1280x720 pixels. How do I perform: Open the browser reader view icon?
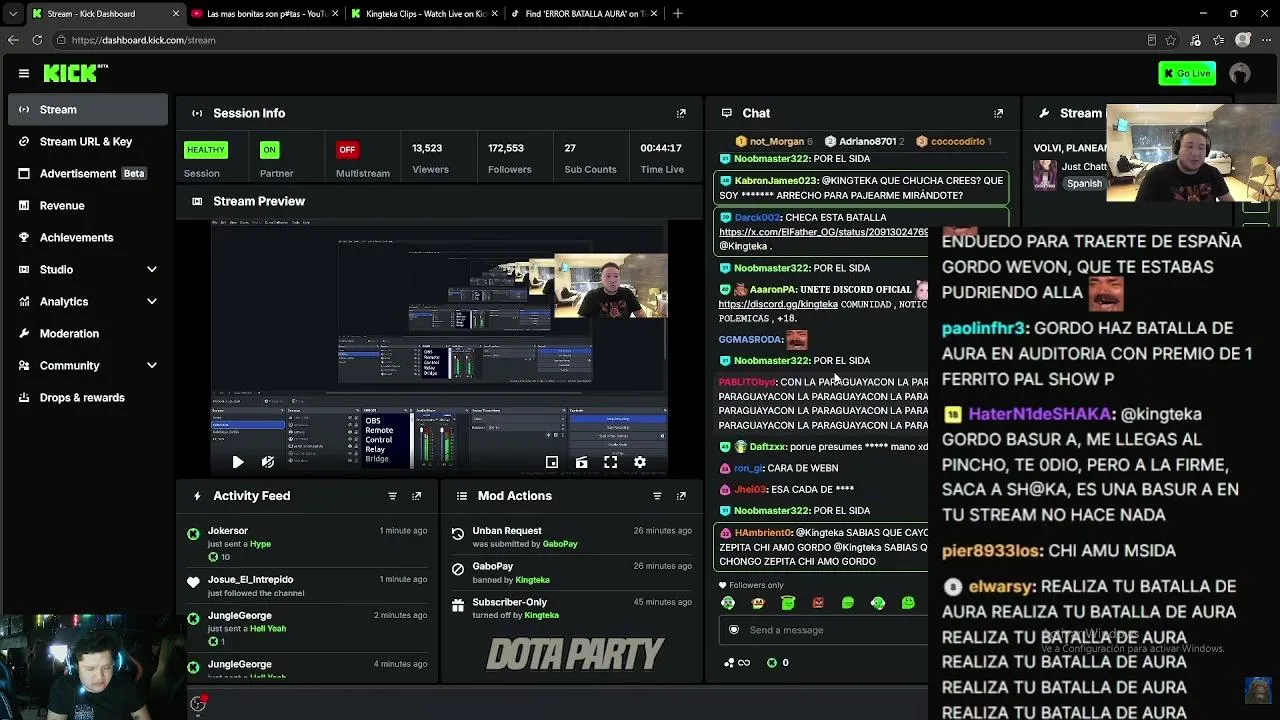click(x=1152, y=40)
